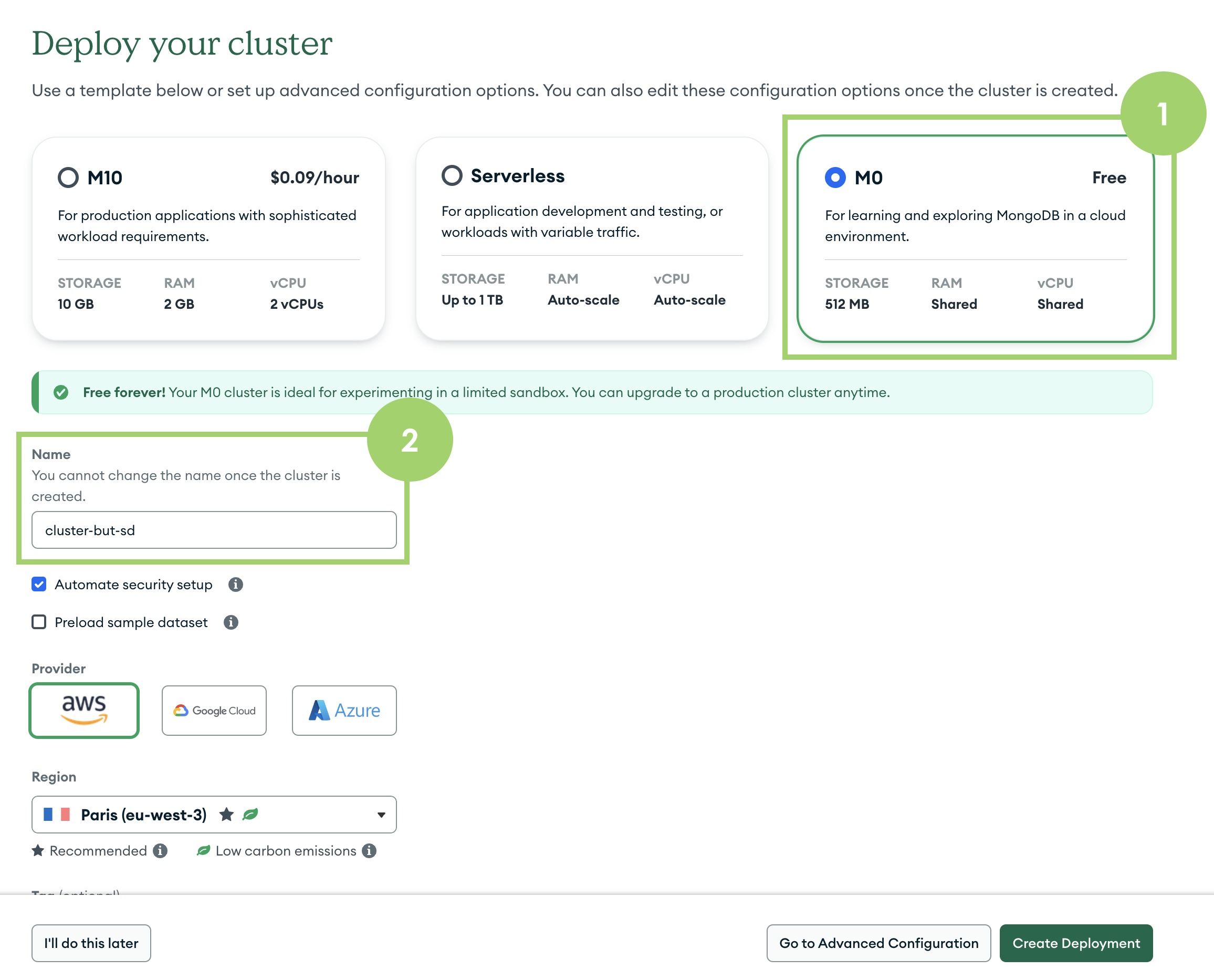Click info icon after Low carbon emissions
The height and width of the screenshot is (980, 1214).
click(x=369, y=851)
